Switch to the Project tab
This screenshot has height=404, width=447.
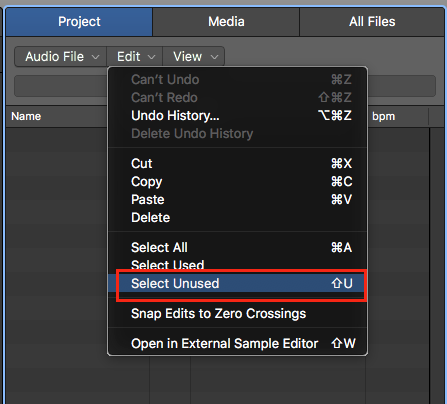click(x=79, y=22)
